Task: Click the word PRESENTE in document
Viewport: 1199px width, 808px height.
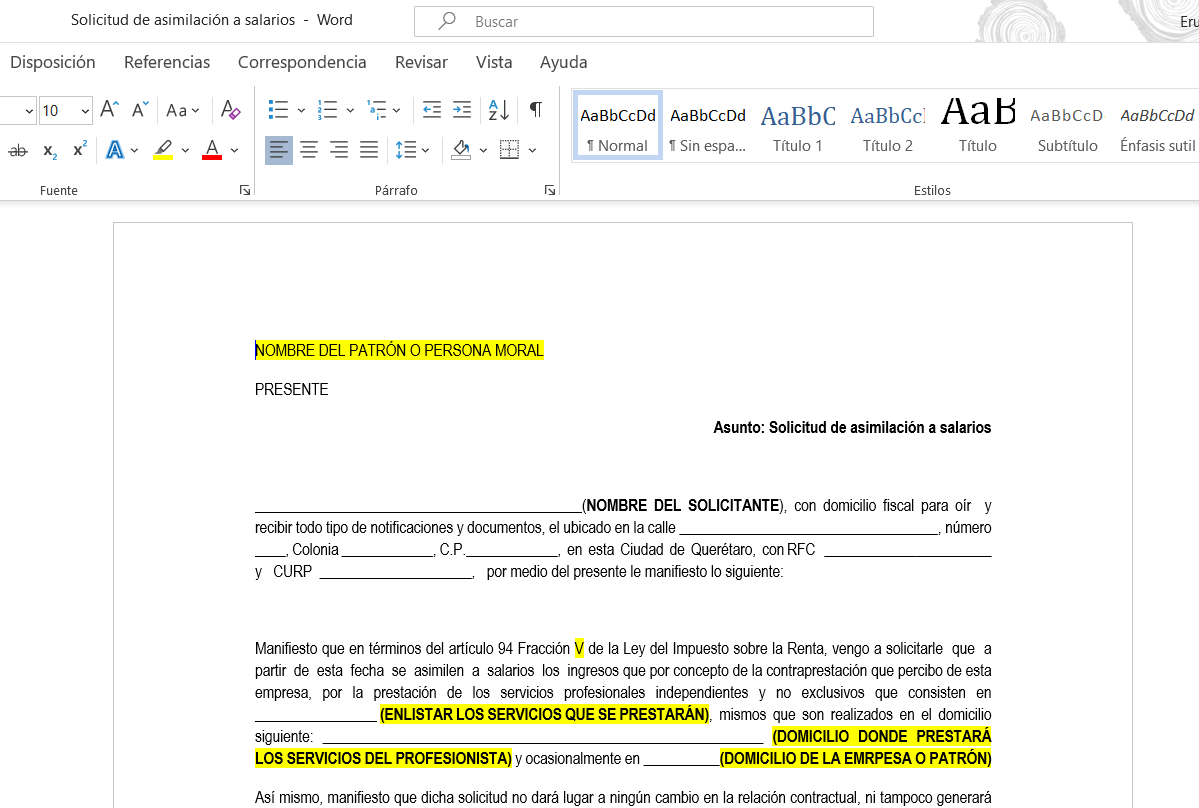Action: click(291, 389)
